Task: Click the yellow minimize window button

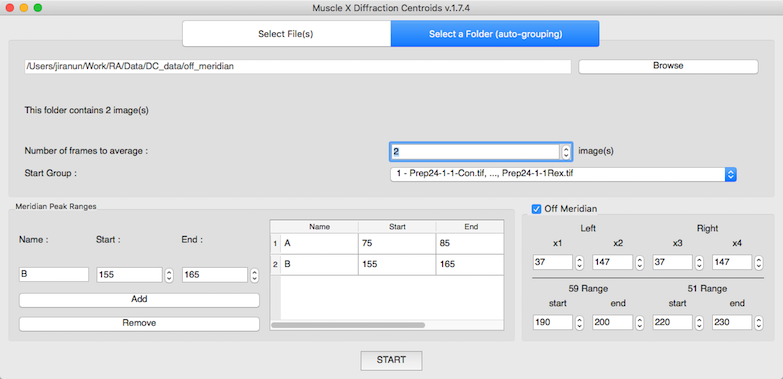Action: click(23, 8)
